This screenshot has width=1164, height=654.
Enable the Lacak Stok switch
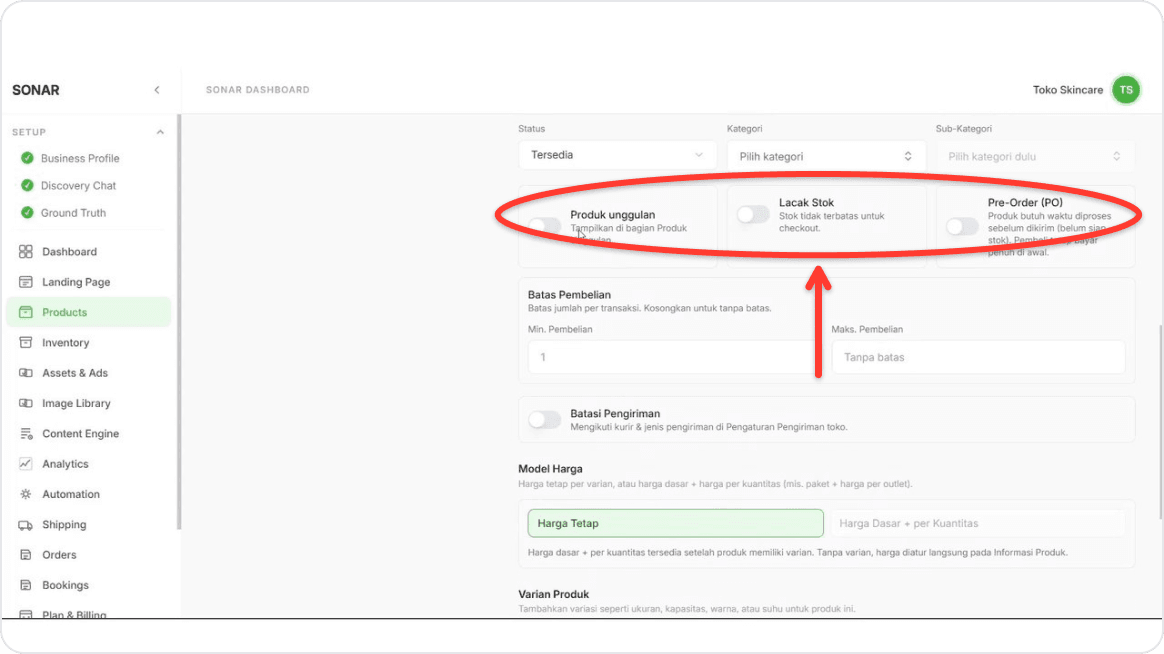753,215
